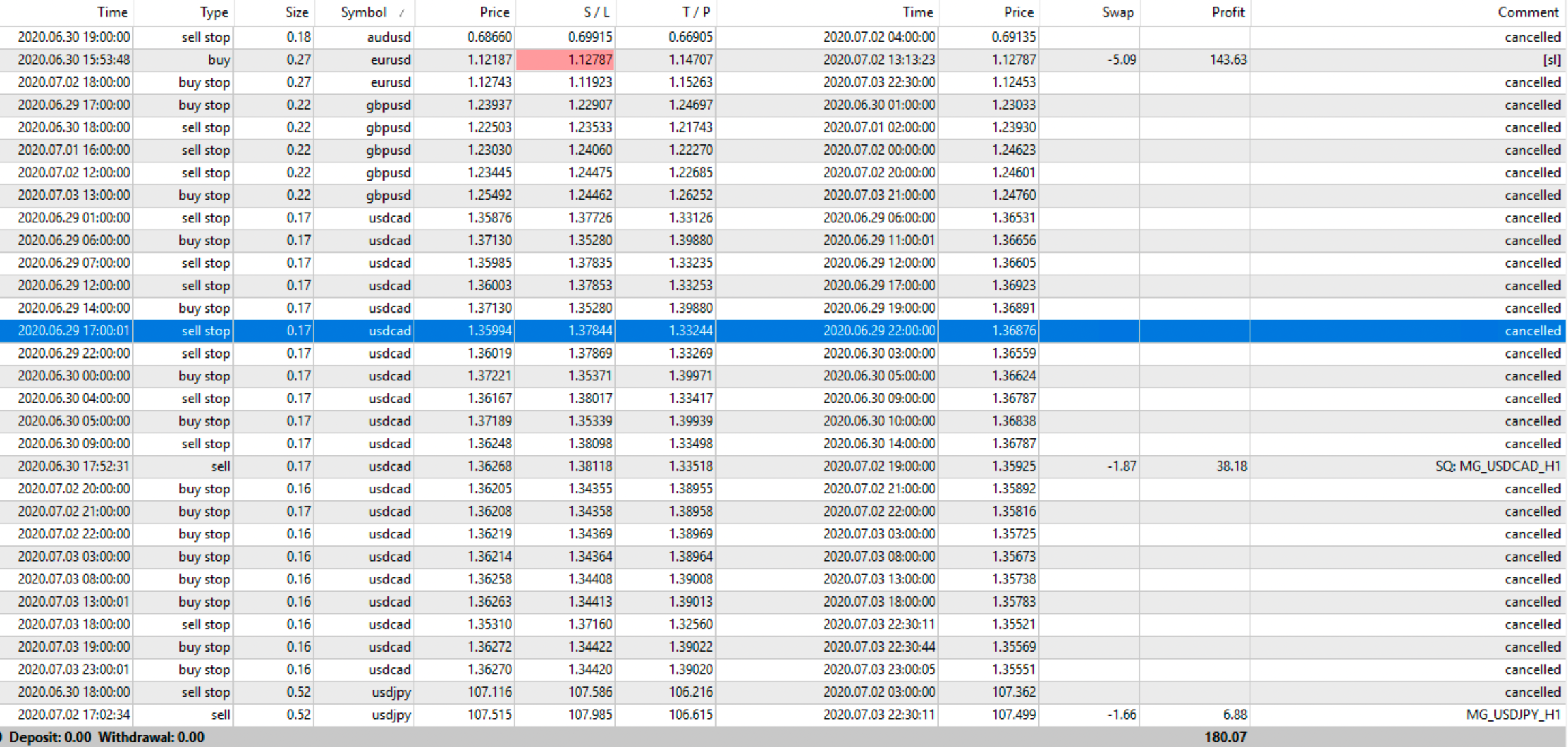This screenshot has width=1568, height=747.
Task: Click the S / L column header
Action: tap(597, 12)
